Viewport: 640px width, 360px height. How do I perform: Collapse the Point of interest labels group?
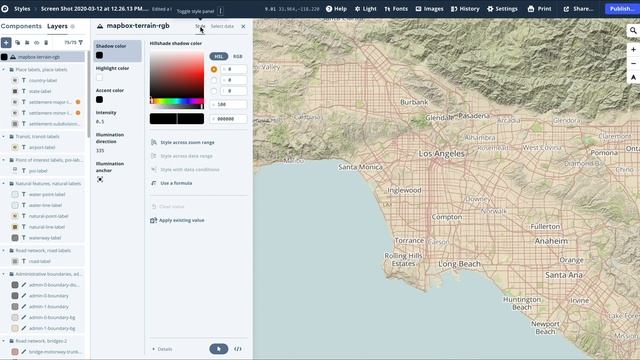4,160
